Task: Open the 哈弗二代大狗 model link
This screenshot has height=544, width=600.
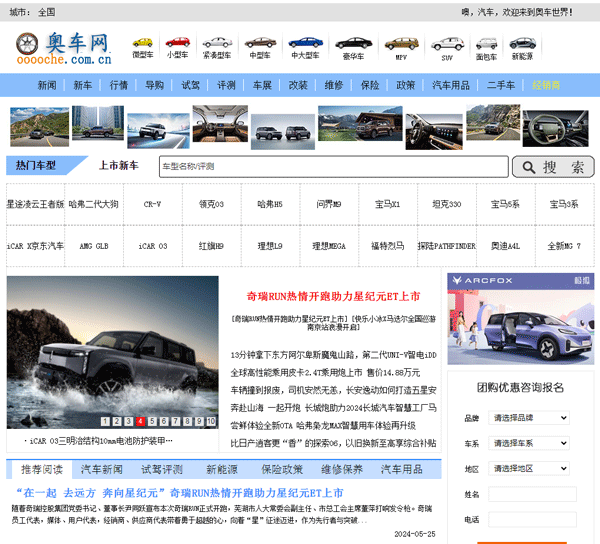Action: click(x=94, y=204)
